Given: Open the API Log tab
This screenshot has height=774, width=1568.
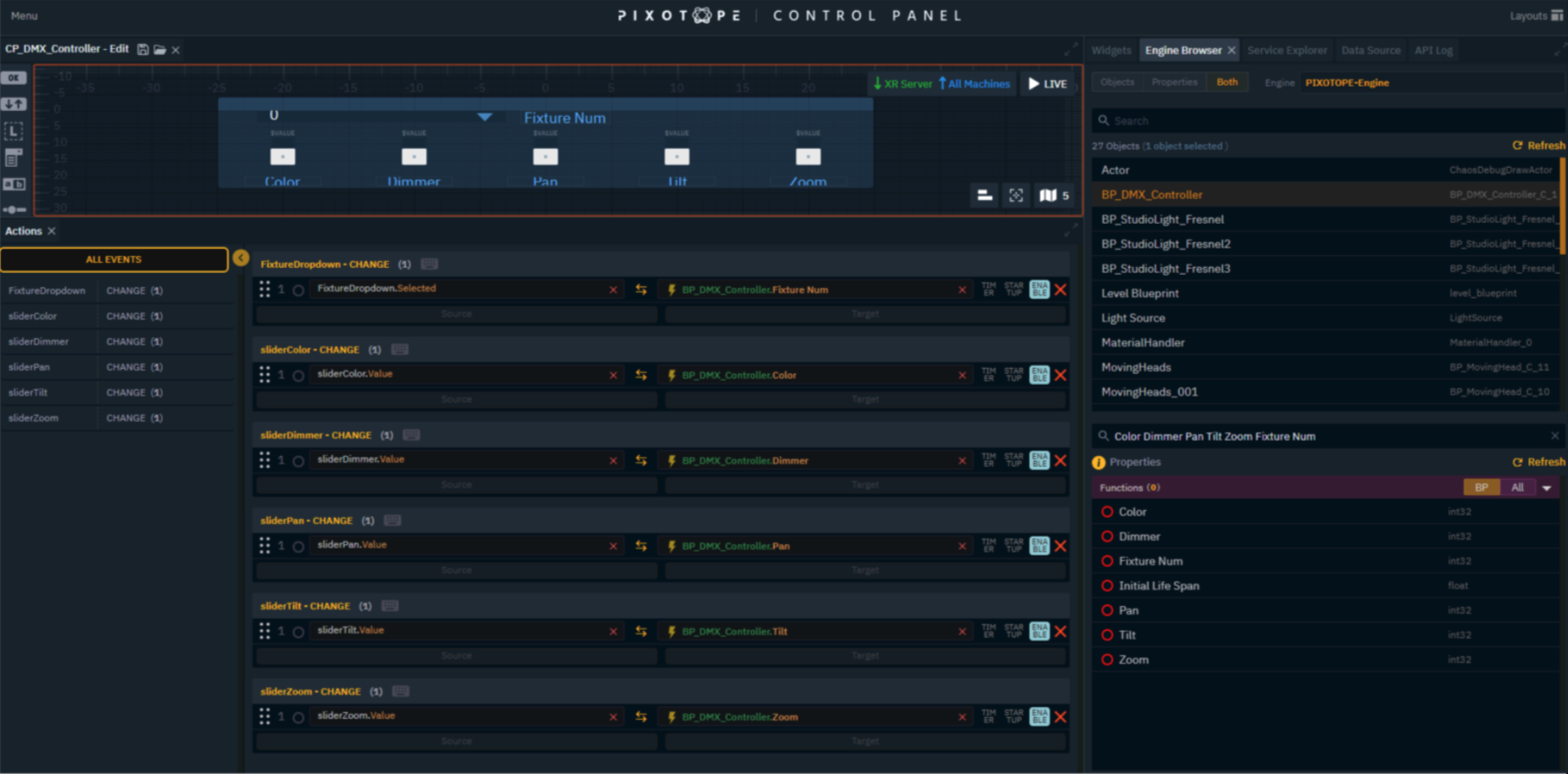Looking at the screenshot, I should 1433,51.
